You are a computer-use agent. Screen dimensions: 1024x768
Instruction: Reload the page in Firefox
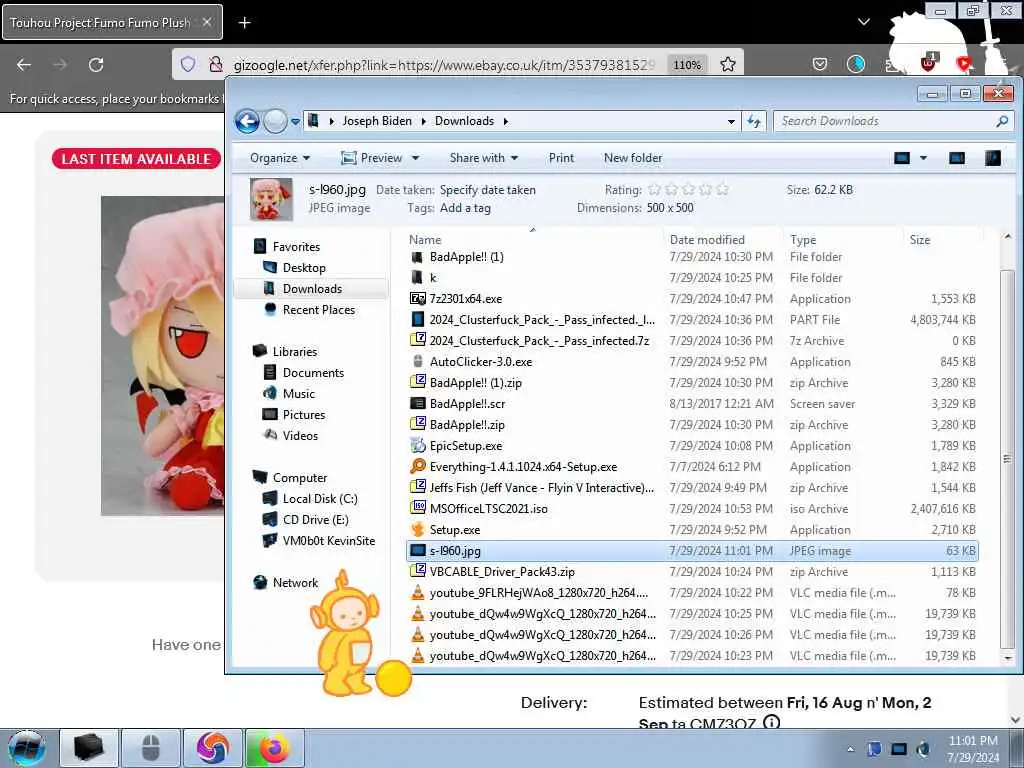(x=96, y=65)
